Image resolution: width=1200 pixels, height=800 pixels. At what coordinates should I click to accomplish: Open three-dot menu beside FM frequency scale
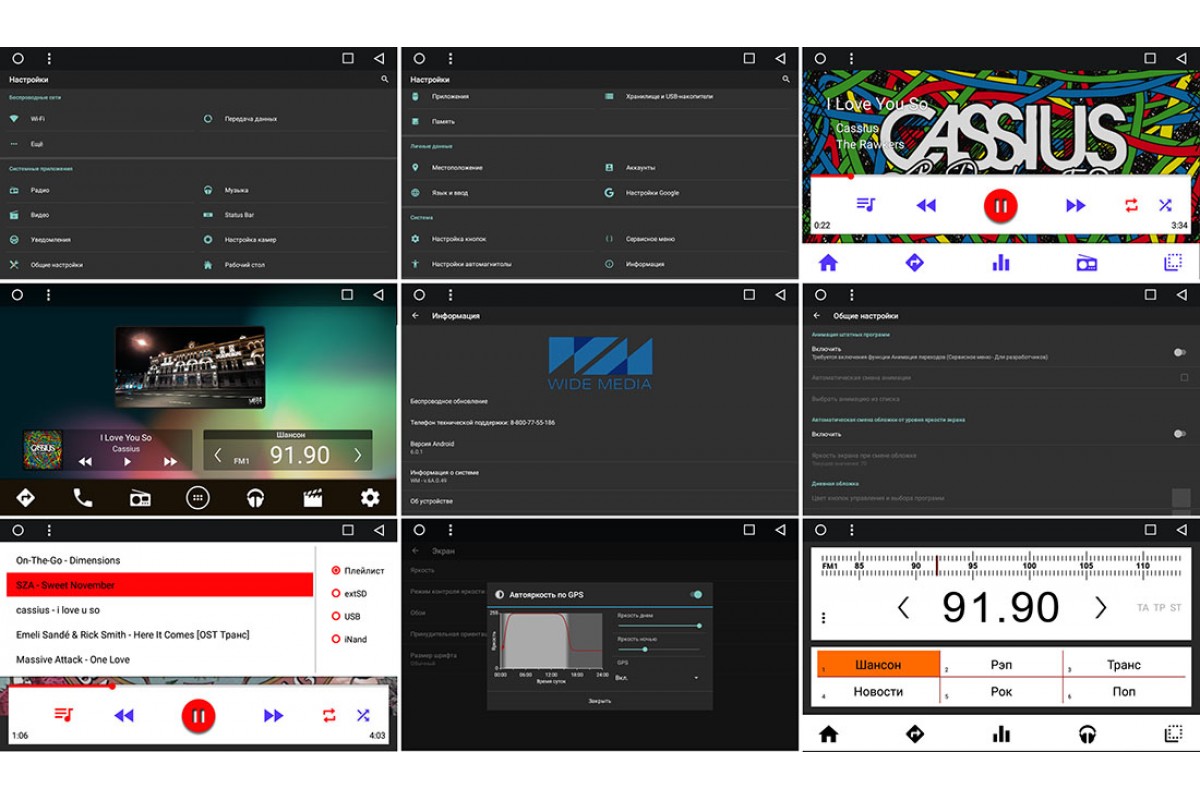(823, 618)
